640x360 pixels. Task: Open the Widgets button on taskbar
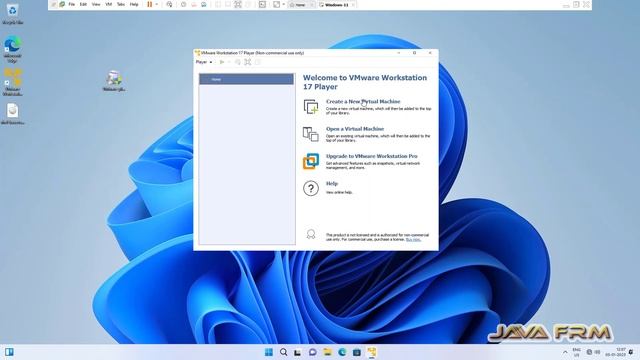point(9,352)
